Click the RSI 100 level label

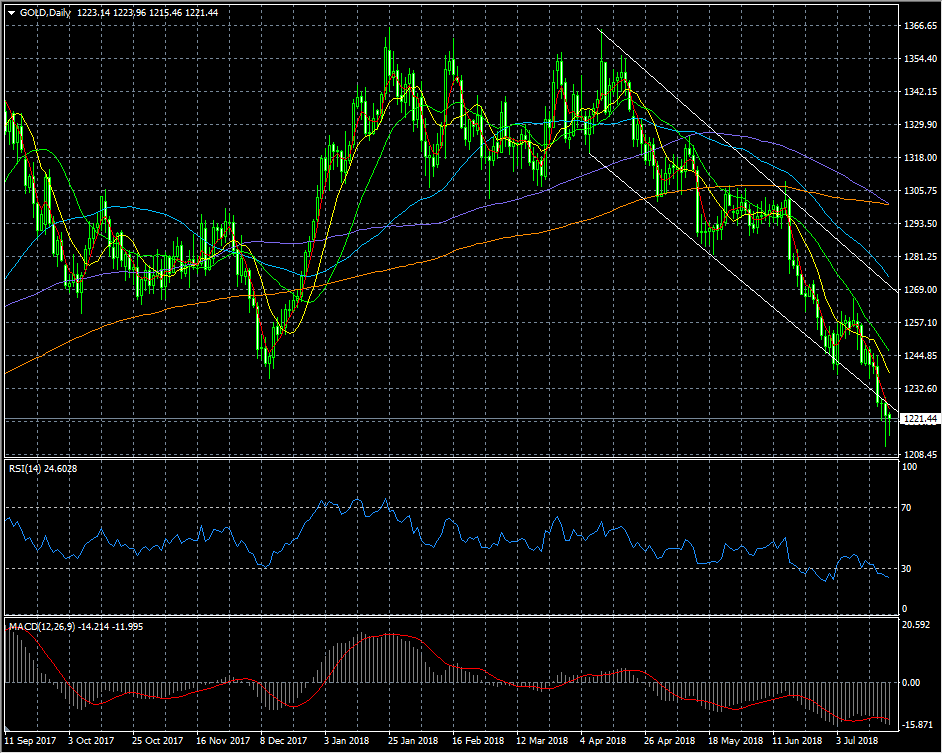pos(908,468)
